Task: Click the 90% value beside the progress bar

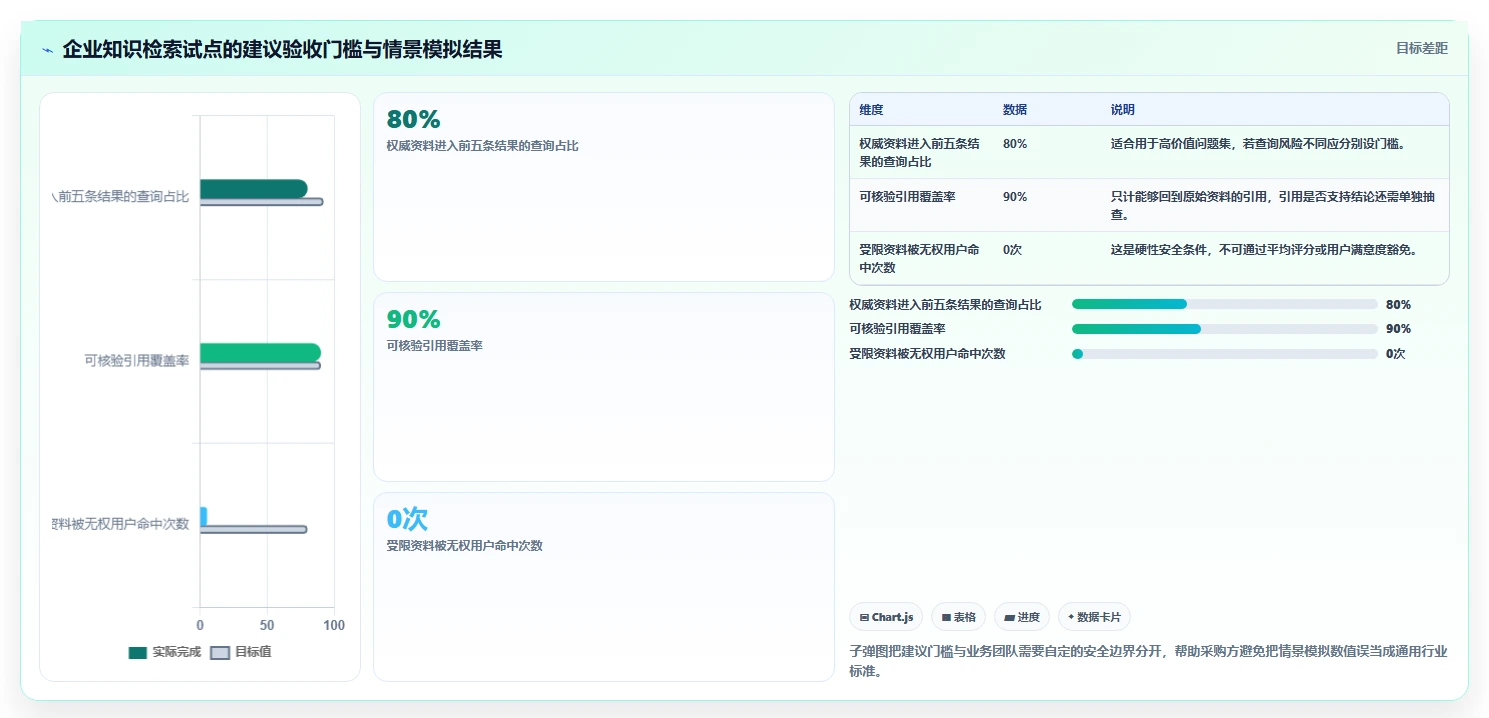Action: pyautogui.click(x=1398, y=329)
